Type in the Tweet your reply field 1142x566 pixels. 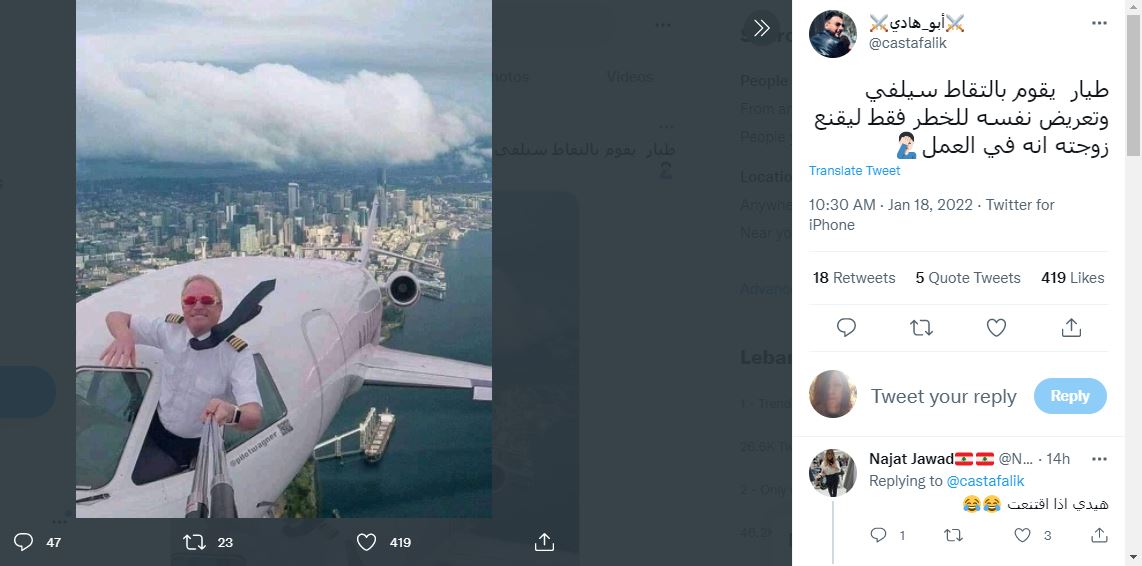point(943,397)
